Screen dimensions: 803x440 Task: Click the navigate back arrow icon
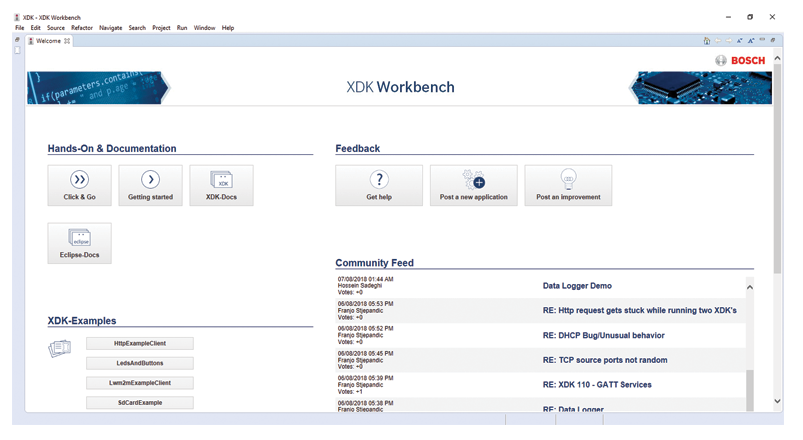[718, 40]
